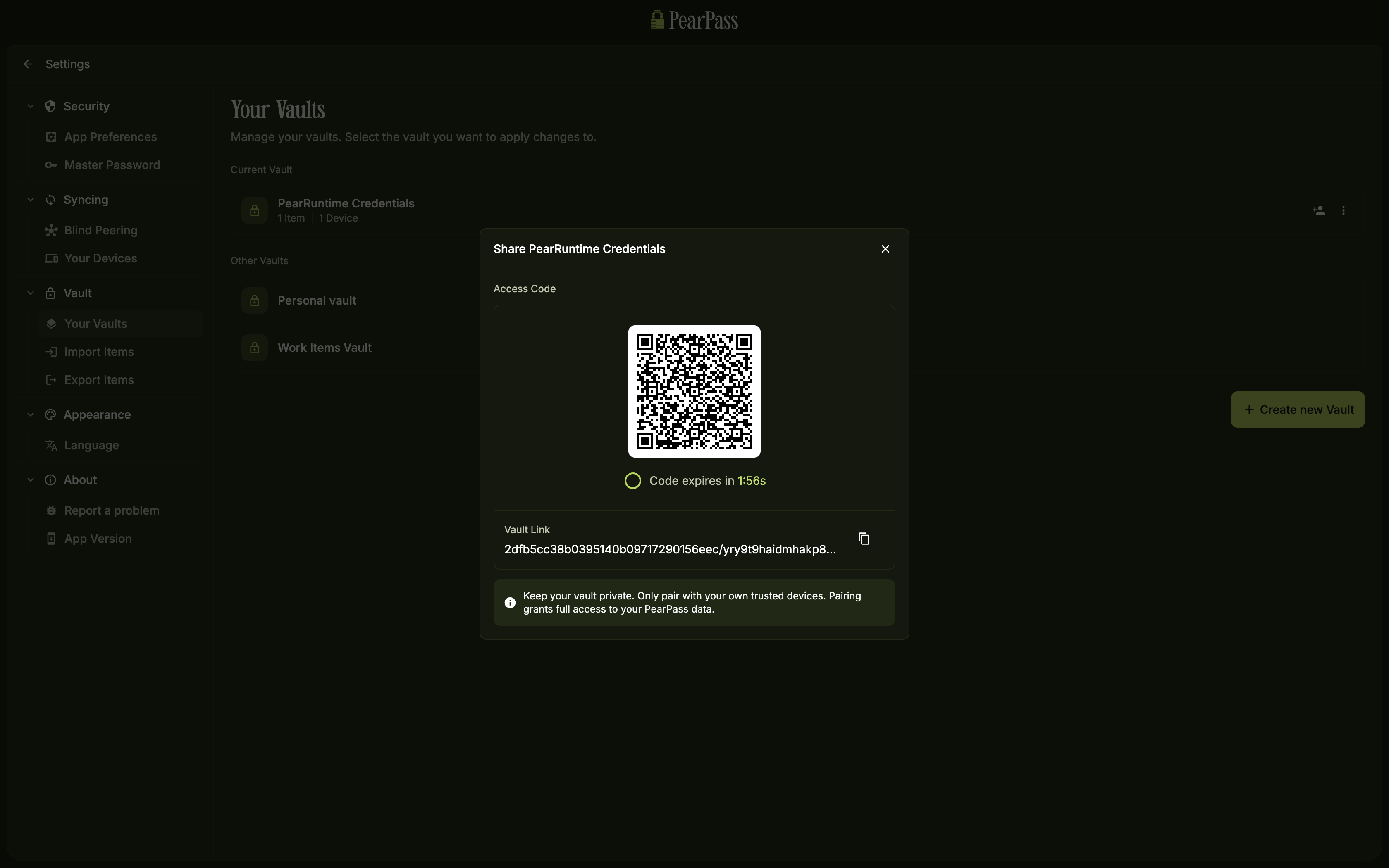The width and height of the screenshot is (1389, 868).
Task: Click the Master Password key icon
Action: (x=51, y=165)
